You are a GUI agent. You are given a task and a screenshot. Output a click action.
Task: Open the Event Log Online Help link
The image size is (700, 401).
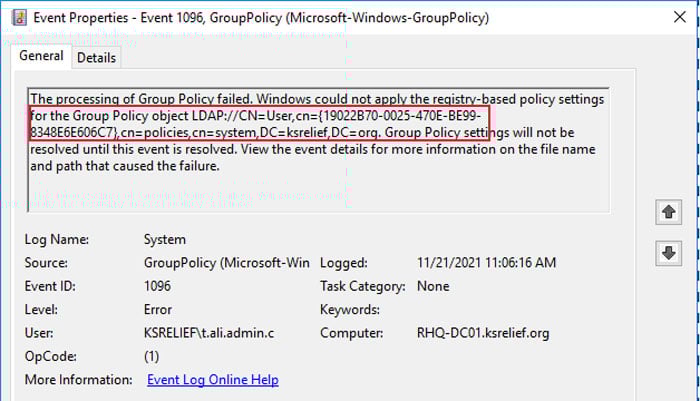pos(212,380)
